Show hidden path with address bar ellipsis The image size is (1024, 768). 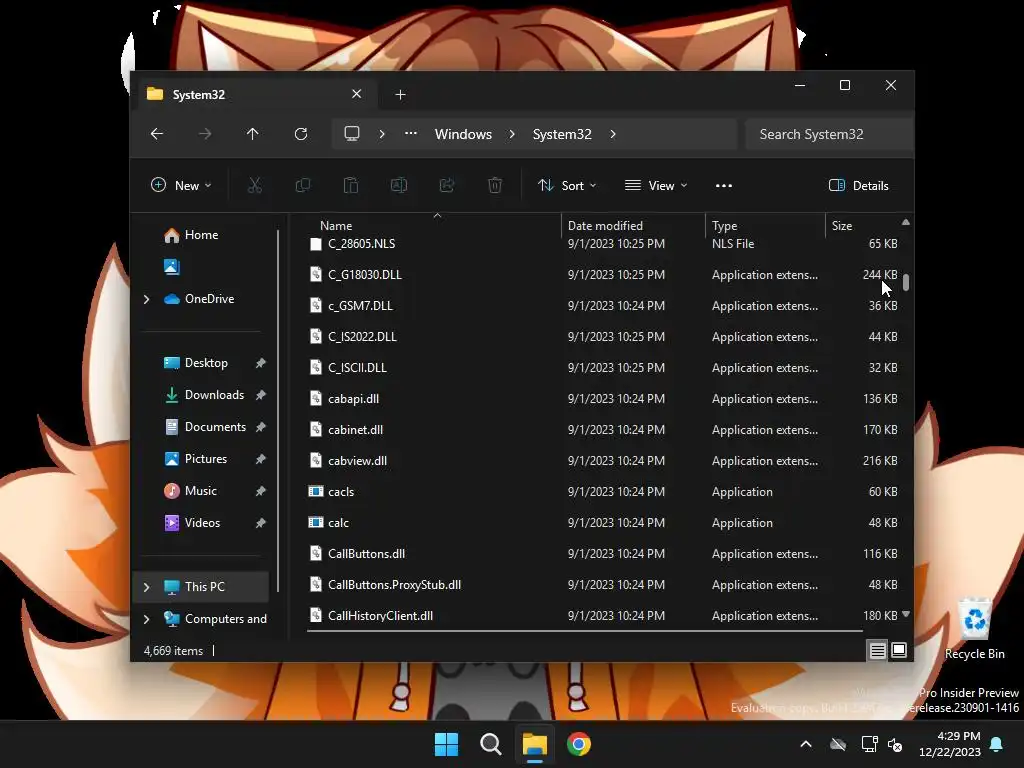411,133
